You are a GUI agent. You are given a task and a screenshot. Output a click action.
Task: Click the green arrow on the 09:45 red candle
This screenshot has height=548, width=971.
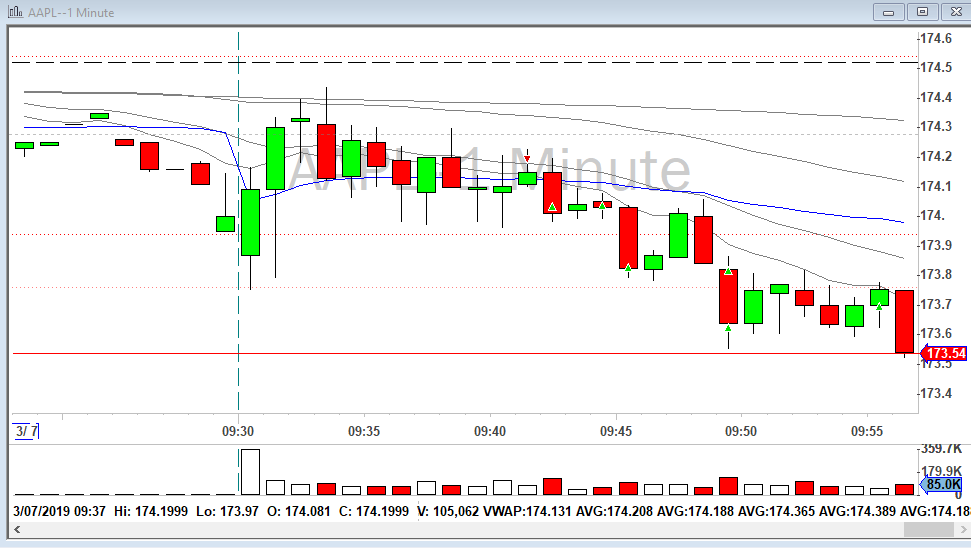click(x=628, y=267)
